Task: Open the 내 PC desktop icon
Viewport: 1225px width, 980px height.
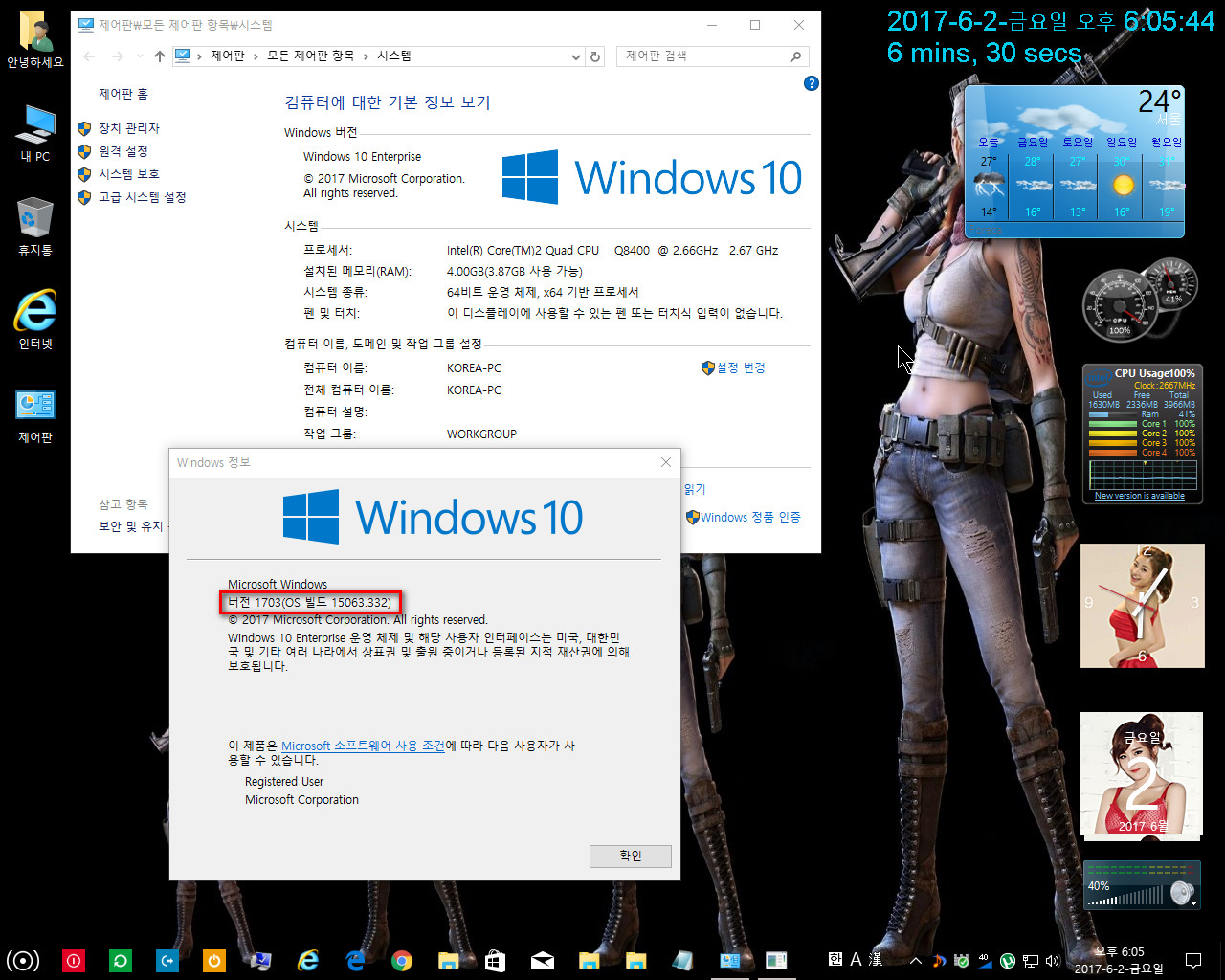Action: (35, 134)
